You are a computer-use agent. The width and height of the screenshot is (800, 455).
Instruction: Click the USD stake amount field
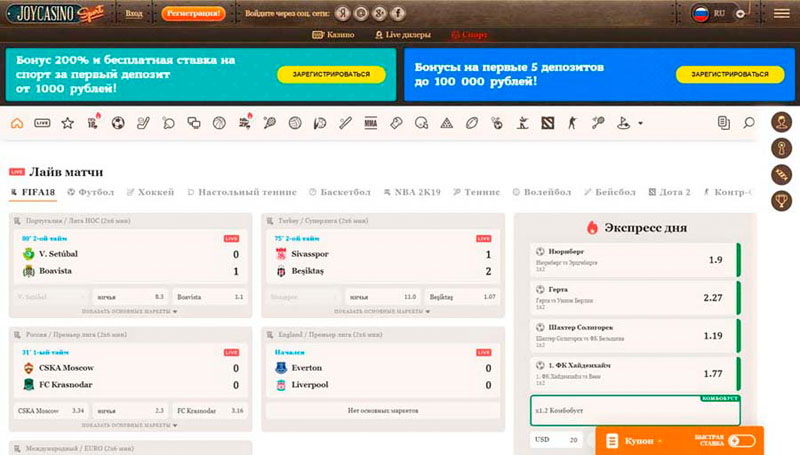[556, 440]
